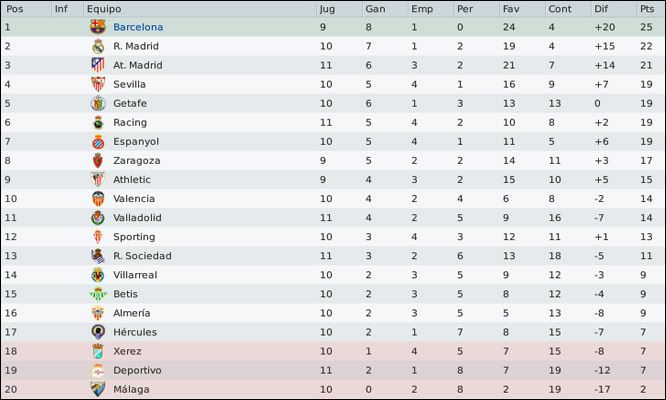Click the R. Madrid club crest
The image size is (666, 400).
point(98,46)
